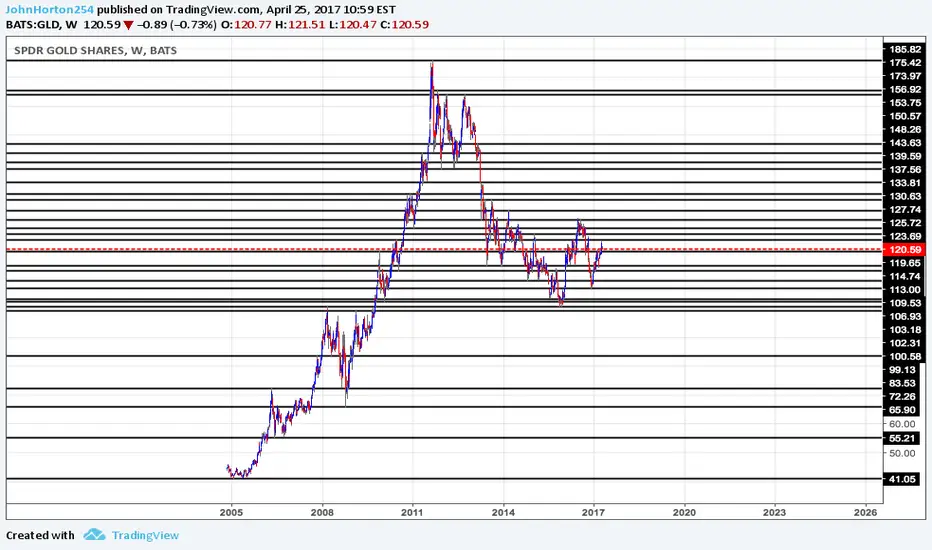Click the 83.53 price axis label
This screenshot has height=550, width=932.
coord(903,383)
